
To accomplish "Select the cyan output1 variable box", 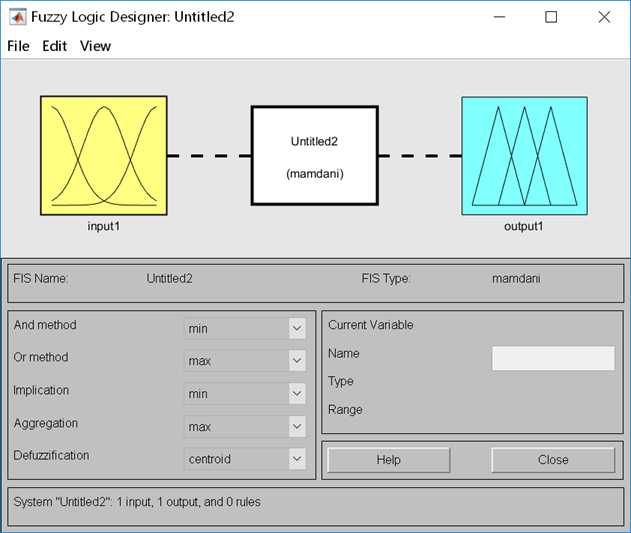I will (524, 156).
